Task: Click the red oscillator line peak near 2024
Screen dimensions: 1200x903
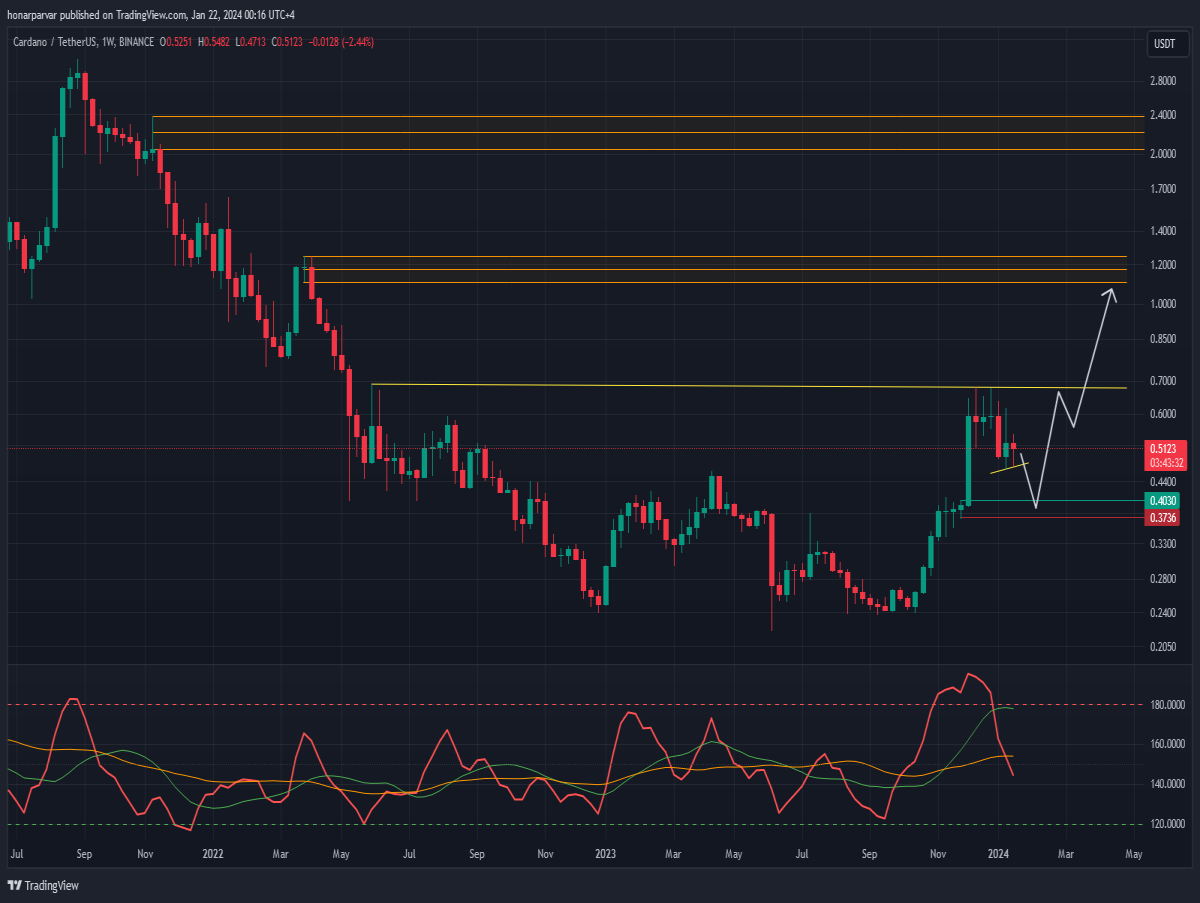Action: click(x=966, y=675)
